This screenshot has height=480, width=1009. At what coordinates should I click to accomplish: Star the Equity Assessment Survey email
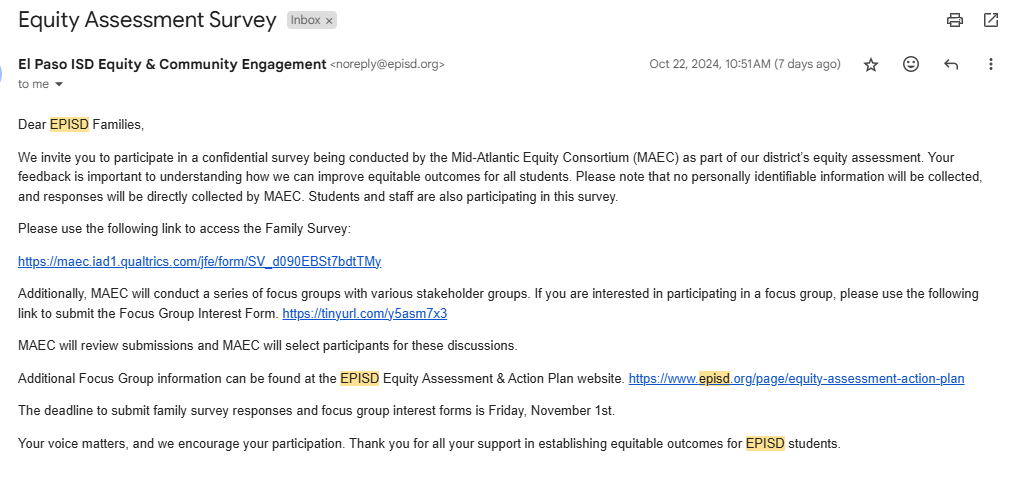[x=871, y=64]
